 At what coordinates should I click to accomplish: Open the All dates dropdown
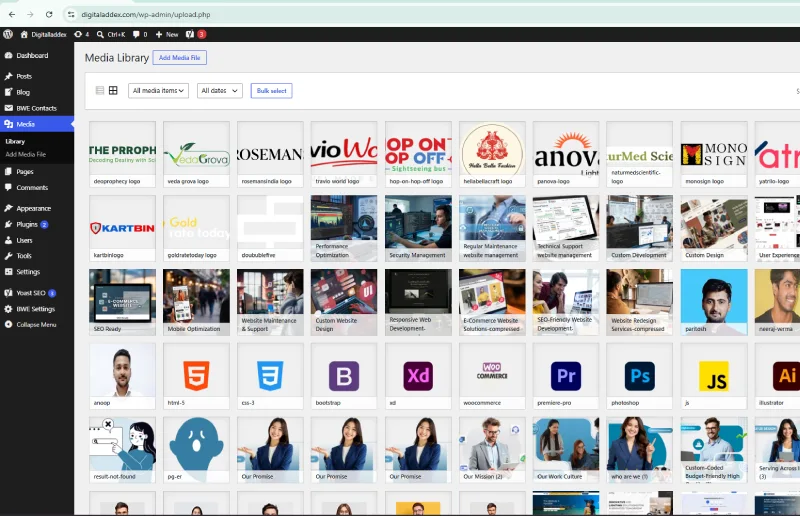[x=219, y=90]
